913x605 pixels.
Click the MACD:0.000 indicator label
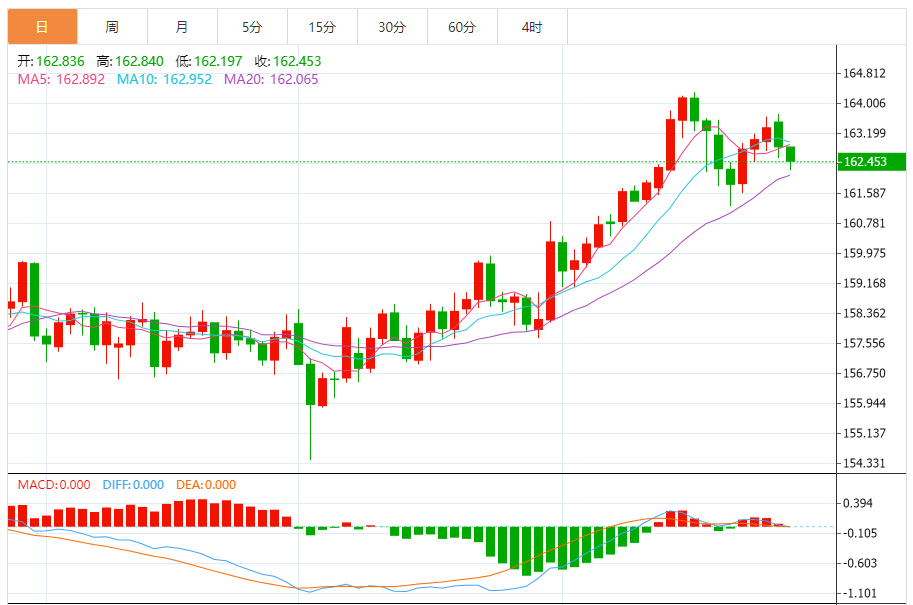(x=54, y=484)
